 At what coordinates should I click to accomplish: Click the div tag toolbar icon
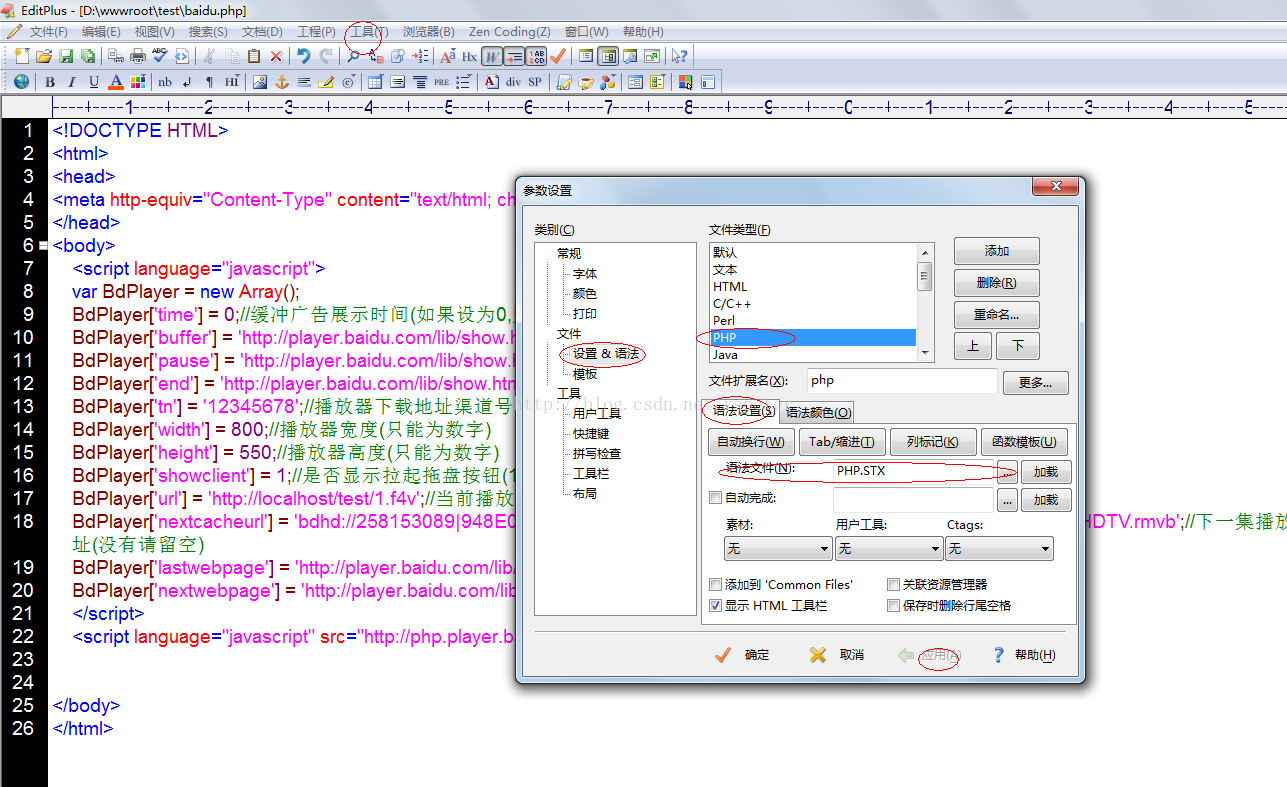coord(513,81)
